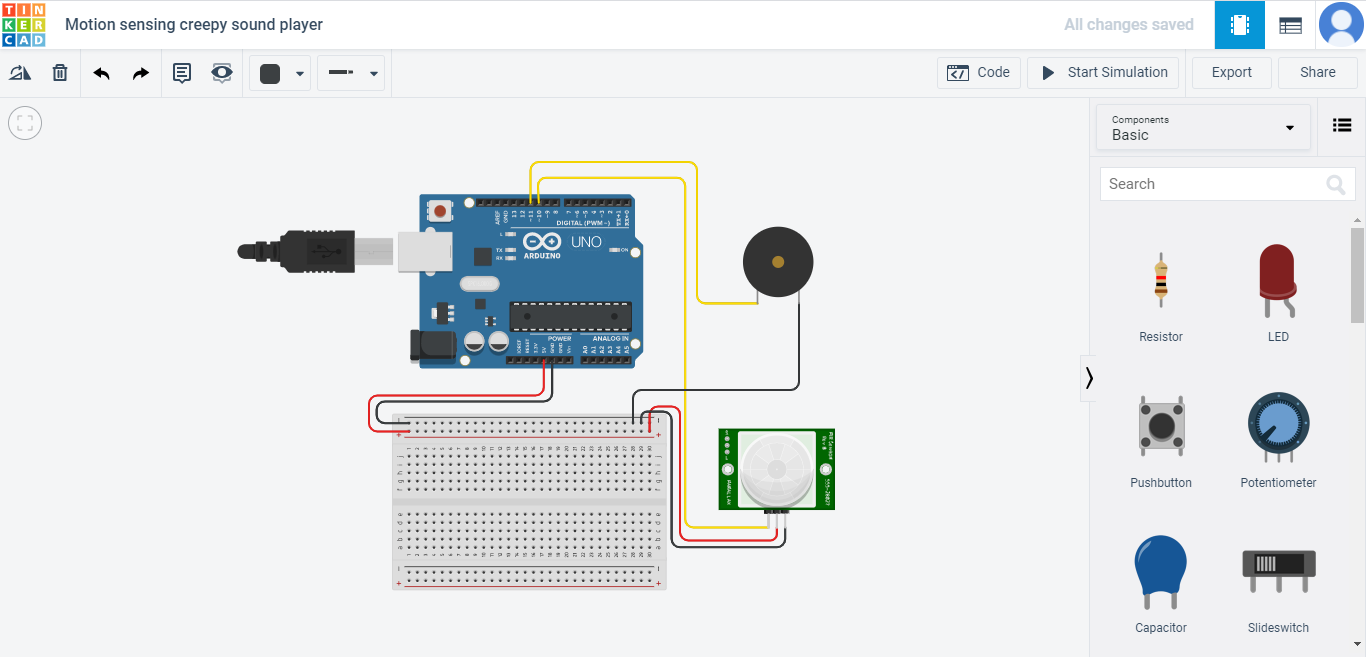Open the Components Basic dropdown
Screen dimensions: 1366x657
(1203, 127)
